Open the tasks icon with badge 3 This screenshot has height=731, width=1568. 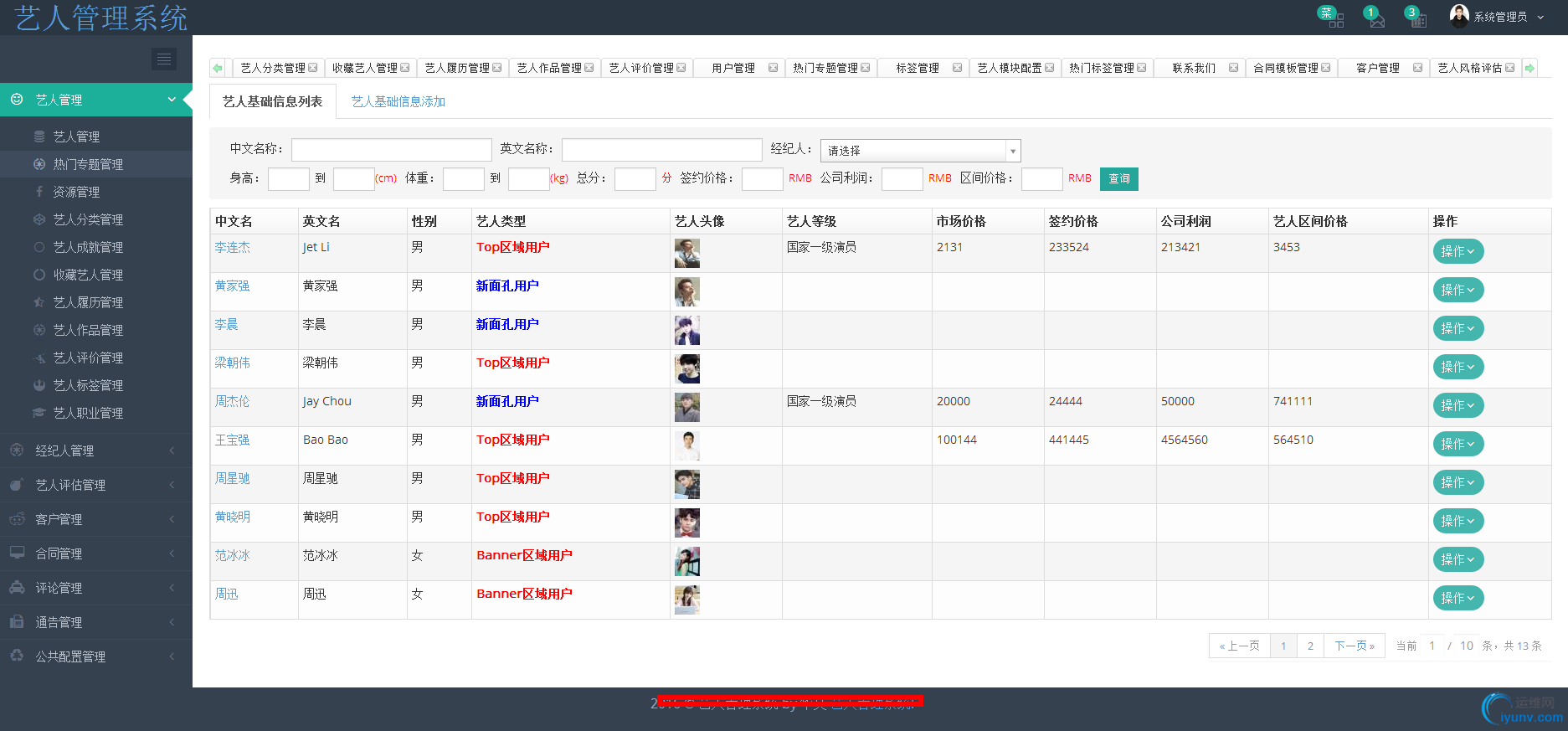[x=1418, y=20]
